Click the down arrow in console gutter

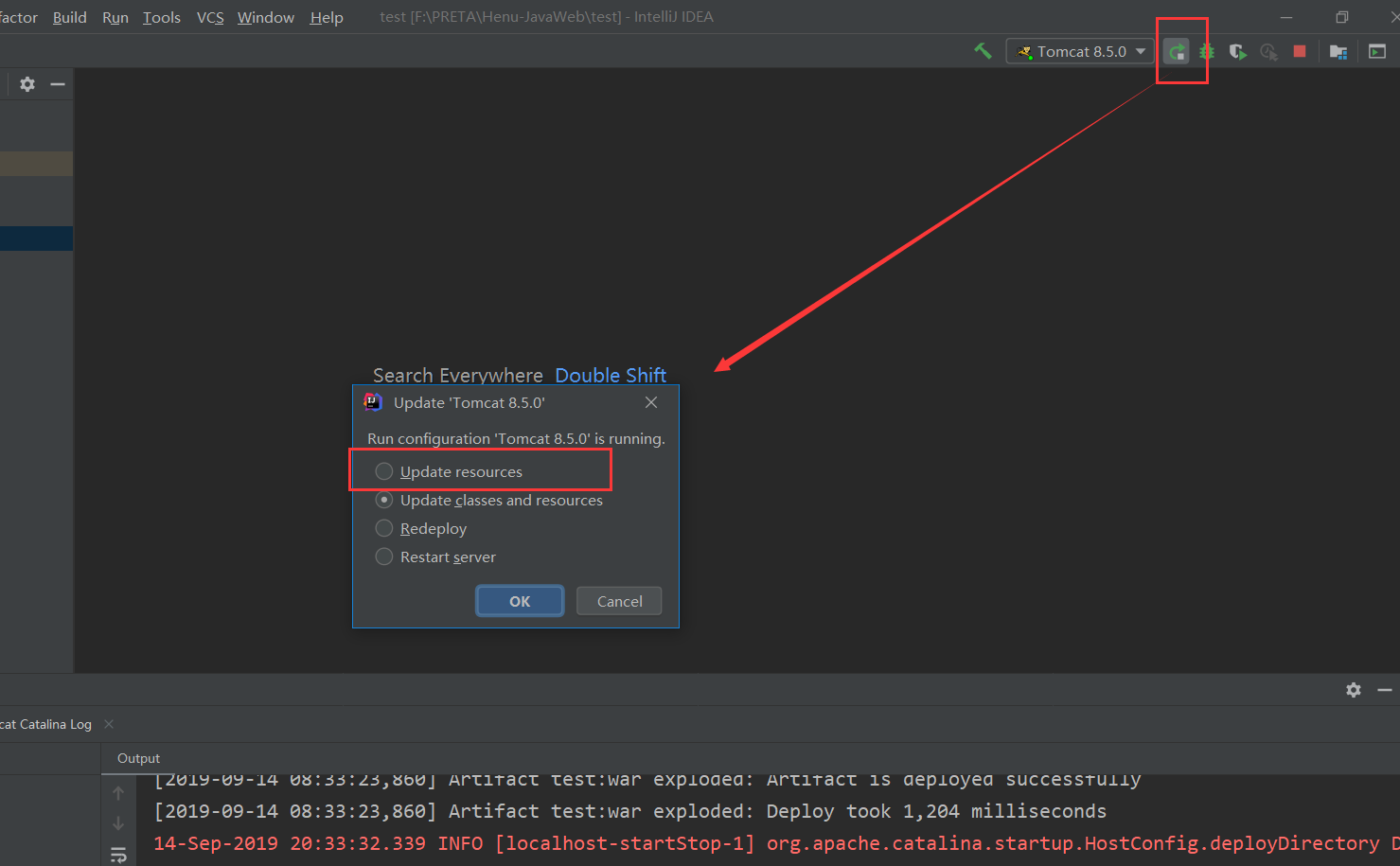118,822
